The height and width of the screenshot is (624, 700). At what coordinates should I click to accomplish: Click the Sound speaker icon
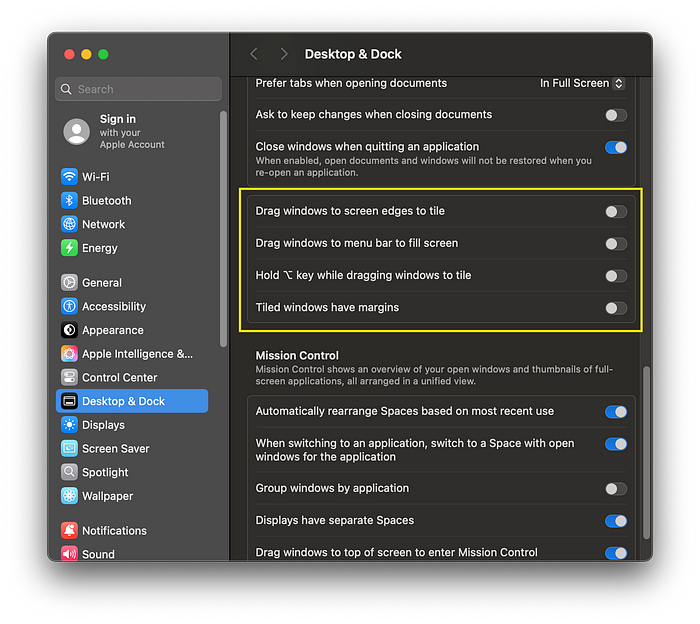[69, 554]
